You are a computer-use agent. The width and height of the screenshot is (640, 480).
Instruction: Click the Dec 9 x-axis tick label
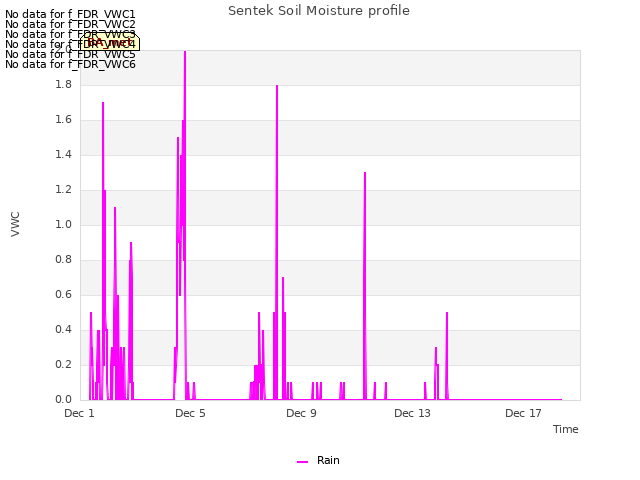301,413
